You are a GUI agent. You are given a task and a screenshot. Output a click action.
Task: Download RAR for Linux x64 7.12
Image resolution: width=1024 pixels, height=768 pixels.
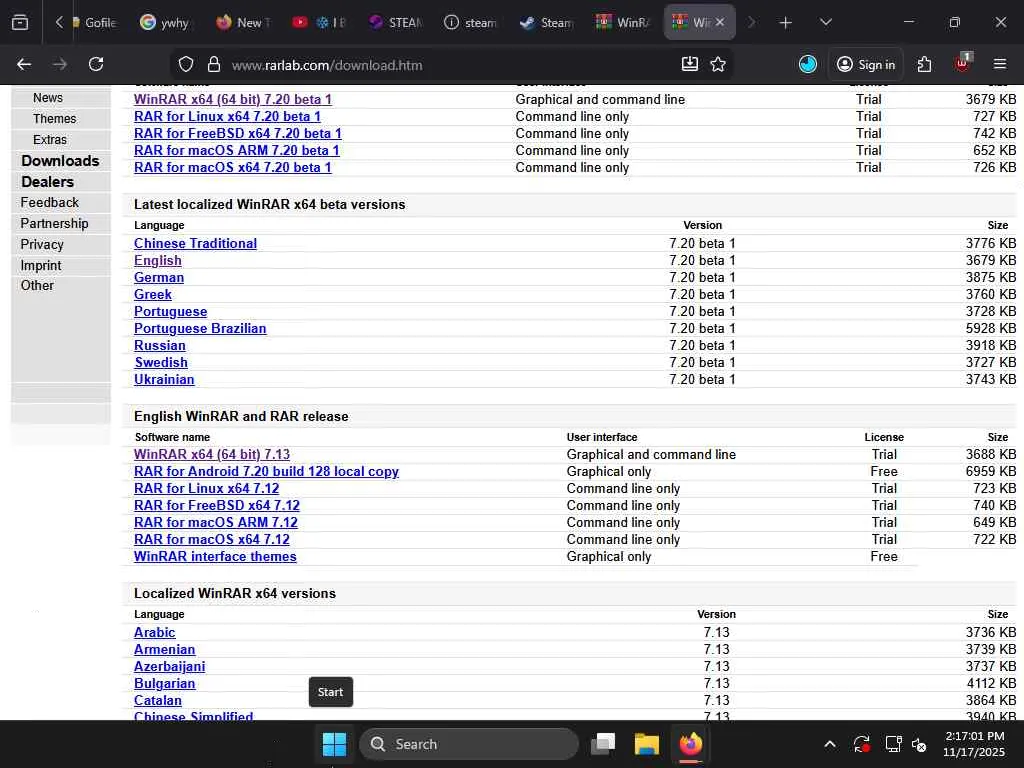tap(206, 488)
